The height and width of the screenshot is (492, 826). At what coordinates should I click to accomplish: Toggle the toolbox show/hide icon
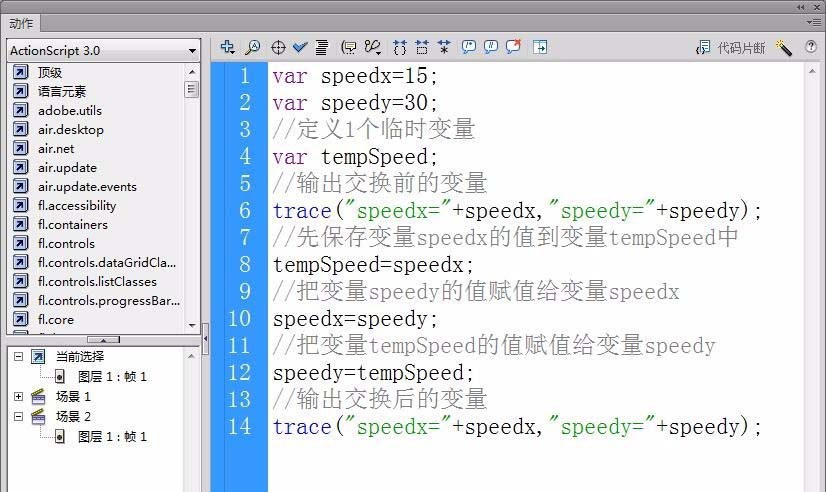(x=540, y=47)
